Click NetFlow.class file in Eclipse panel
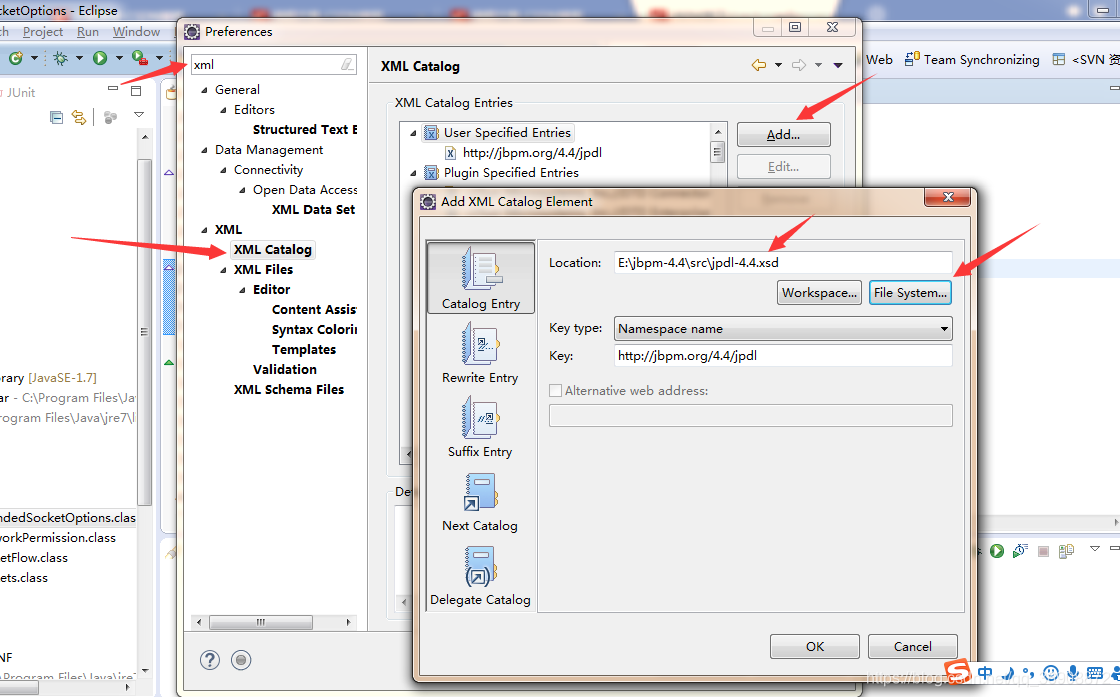 [x=34, y=558]
